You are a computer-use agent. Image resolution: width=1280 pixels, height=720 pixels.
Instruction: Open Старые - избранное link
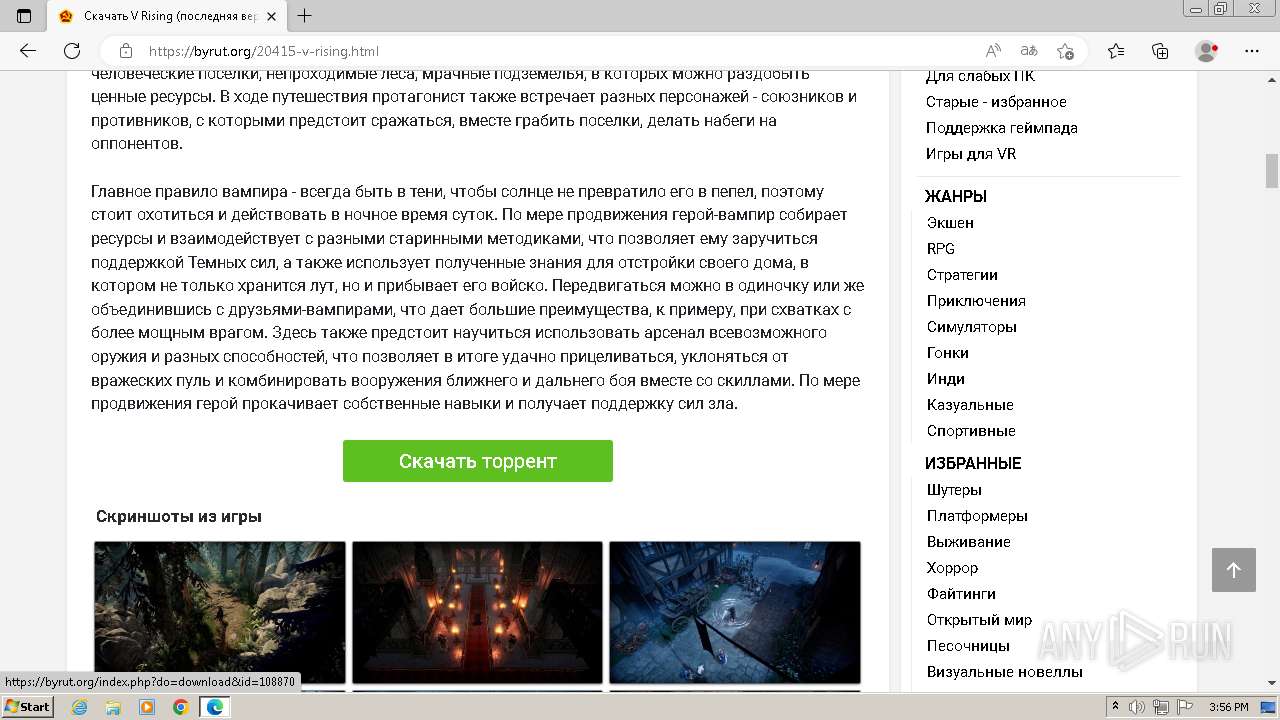click(996, 102)
